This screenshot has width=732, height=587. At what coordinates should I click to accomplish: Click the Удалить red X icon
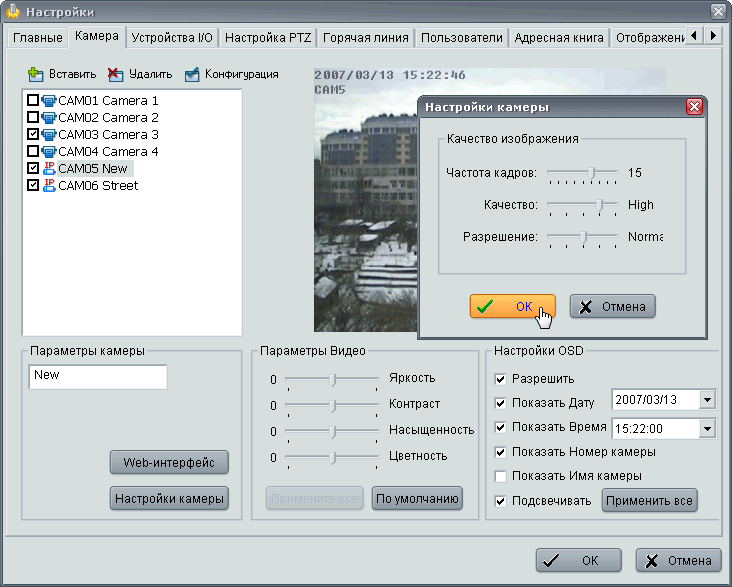pos(115,74)
